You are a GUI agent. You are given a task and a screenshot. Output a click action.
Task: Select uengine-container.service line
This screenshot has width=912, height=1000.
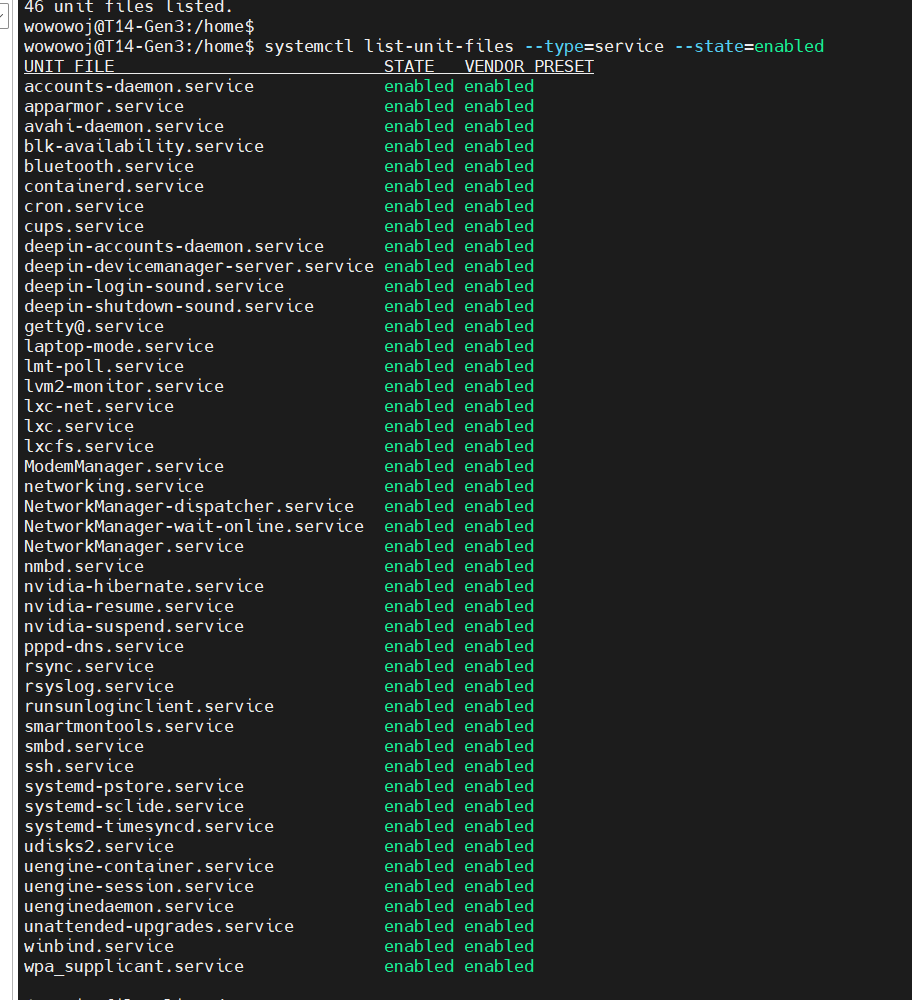(149, 866)
